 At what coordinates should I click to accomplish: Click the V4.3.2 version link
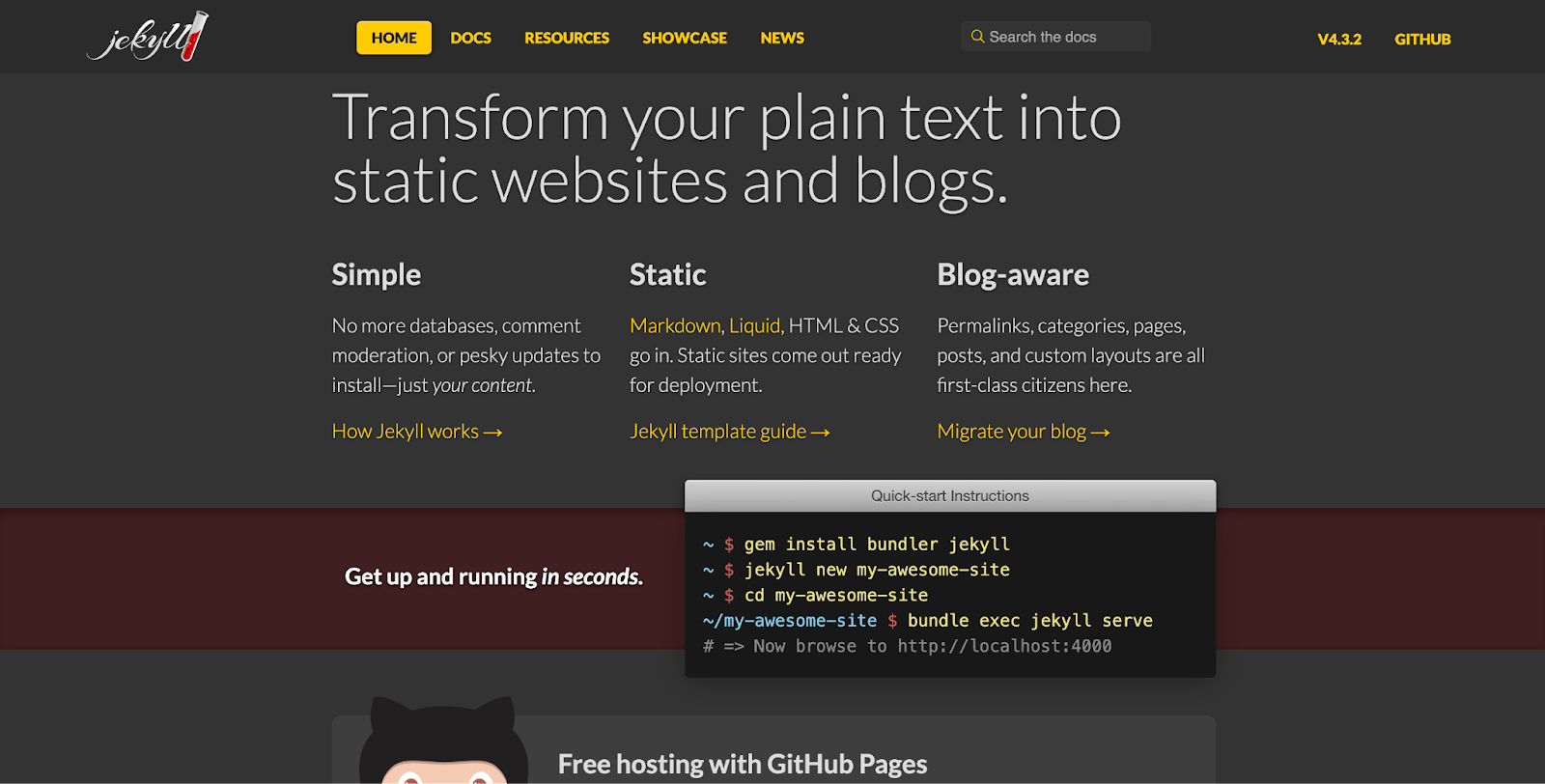(x=1339, y=39)
